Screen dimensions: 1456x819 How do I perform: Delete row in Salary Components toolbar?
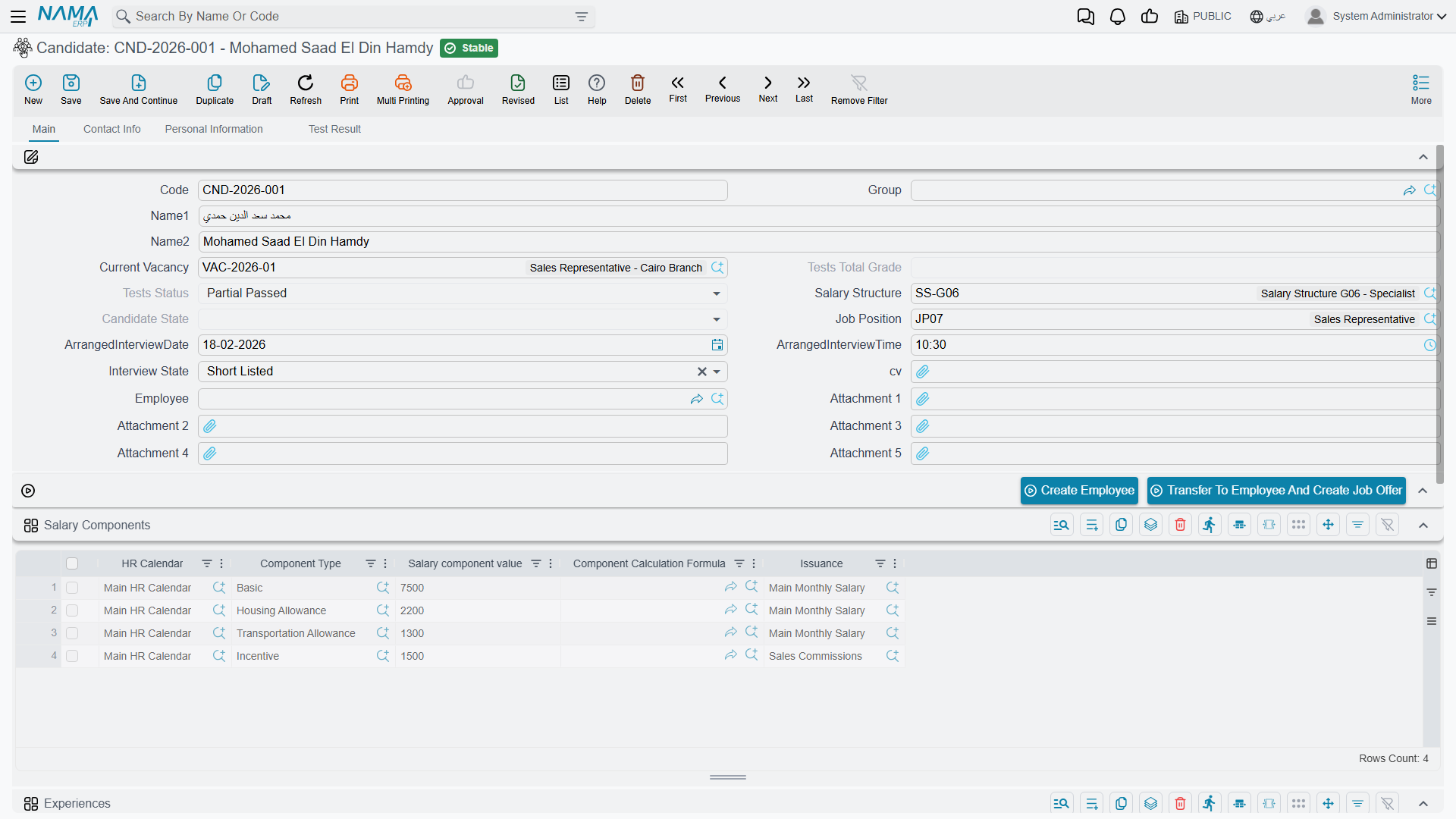point(1181,525)
